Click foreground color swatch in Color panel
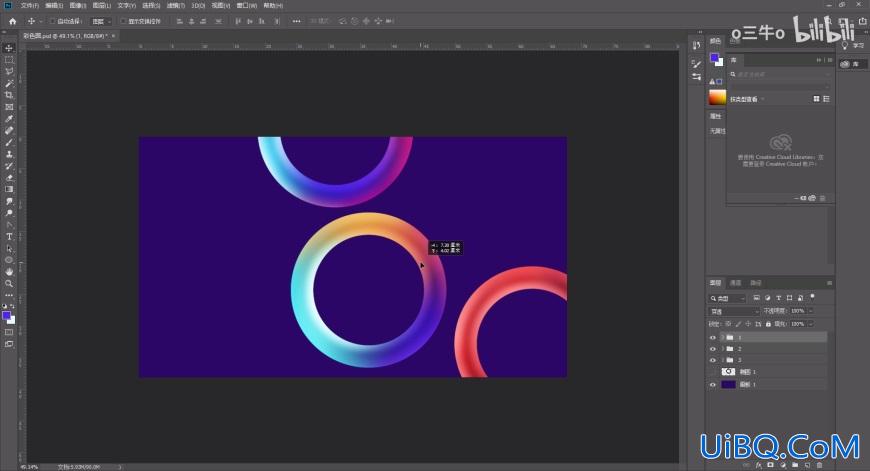The width and height of the screenshot is (870, 471). click(715, 58)
